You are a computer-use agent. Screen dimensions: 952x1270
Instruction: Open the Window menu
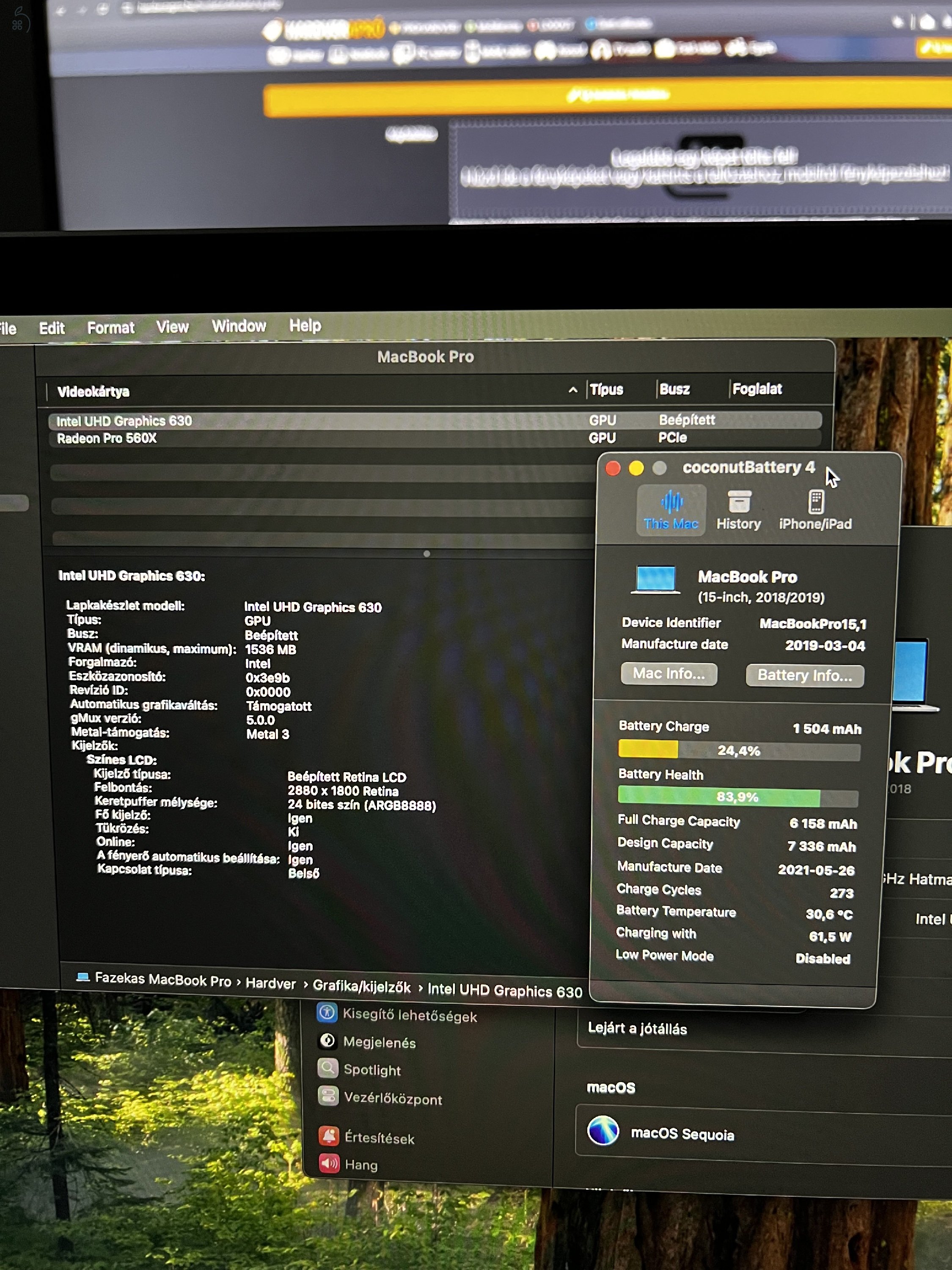[239, 326]
